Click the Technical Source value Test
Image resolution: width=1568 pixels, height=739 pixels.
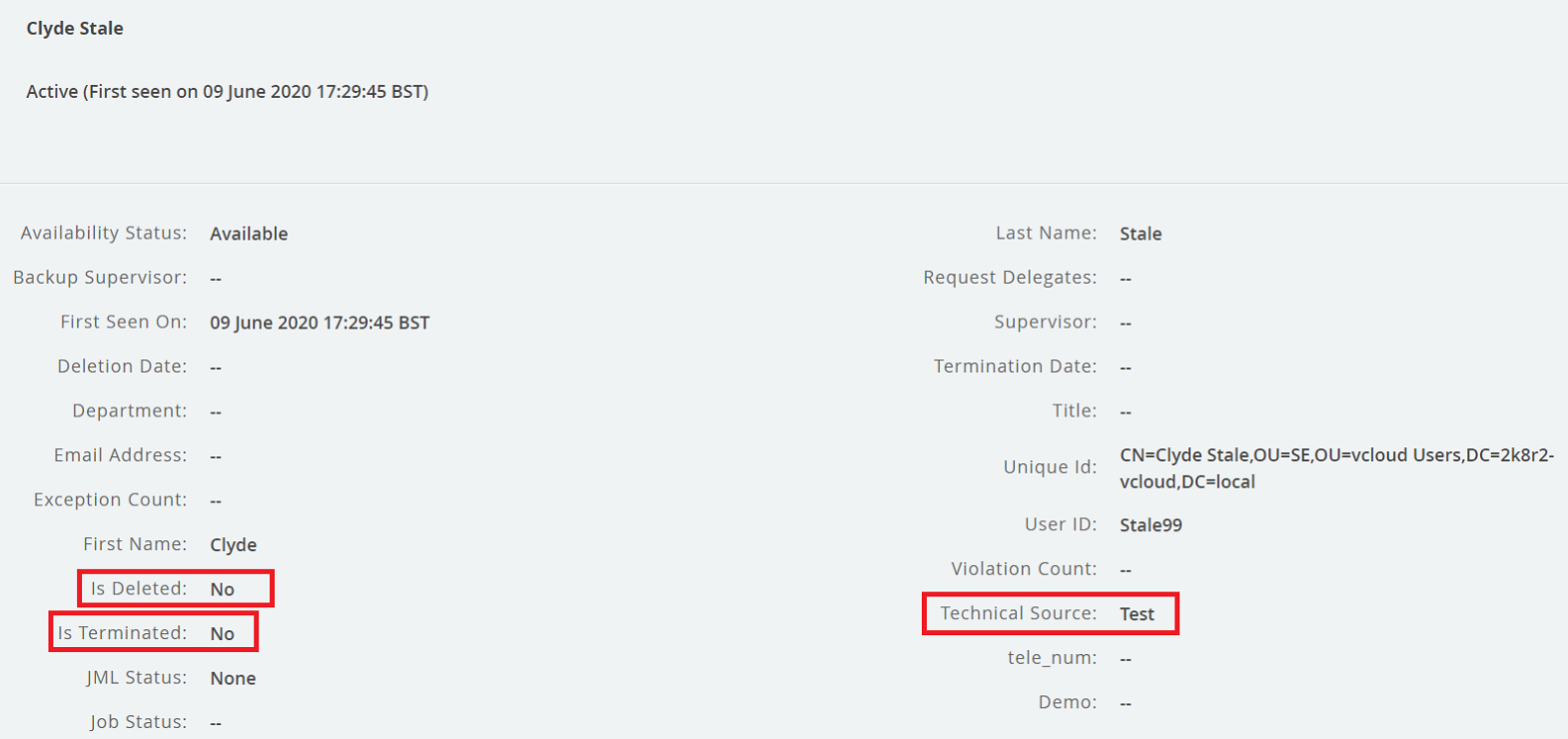click(1137, 614)
